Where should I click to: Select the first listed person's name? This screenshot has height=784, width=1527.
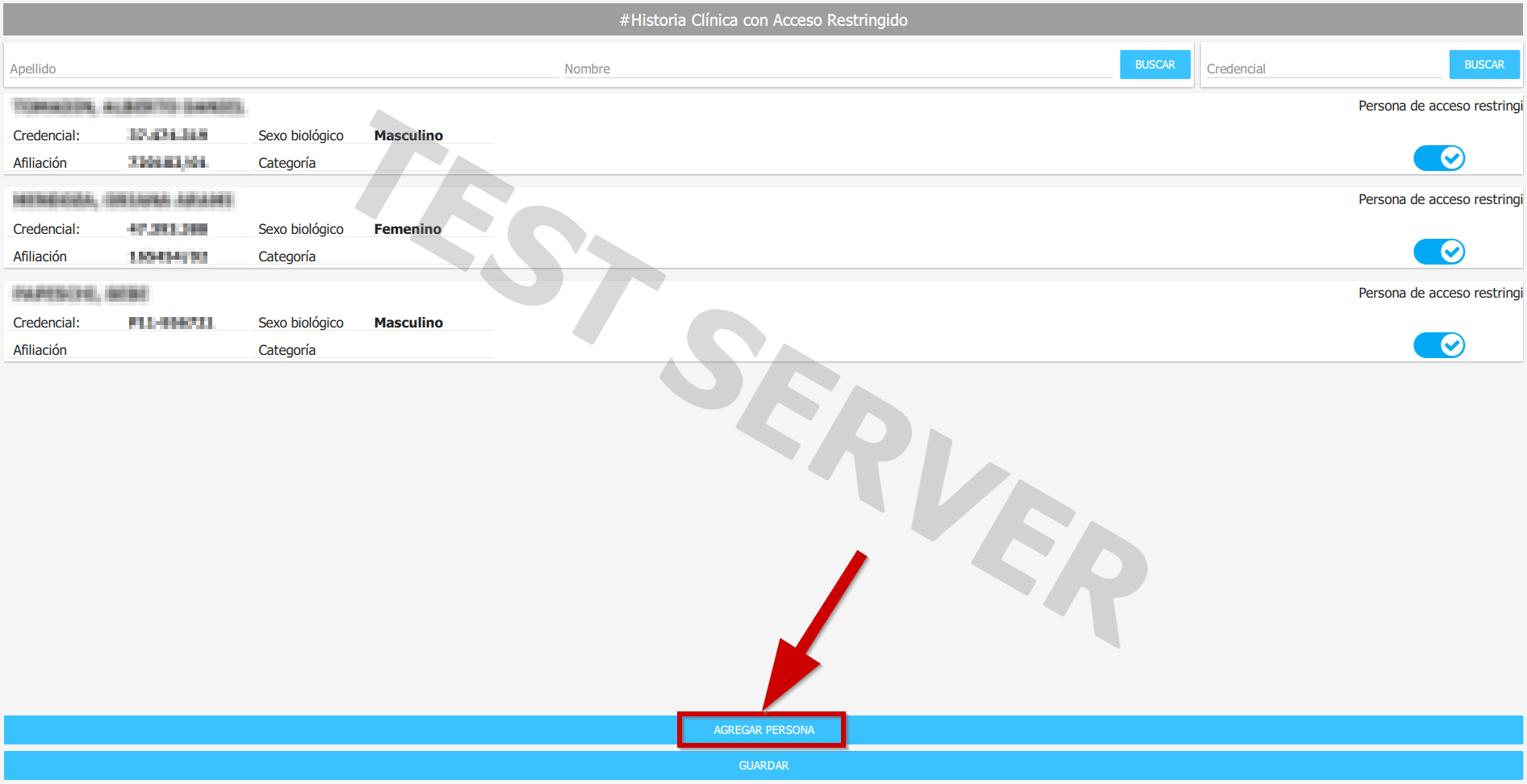[x=128, y=106]
